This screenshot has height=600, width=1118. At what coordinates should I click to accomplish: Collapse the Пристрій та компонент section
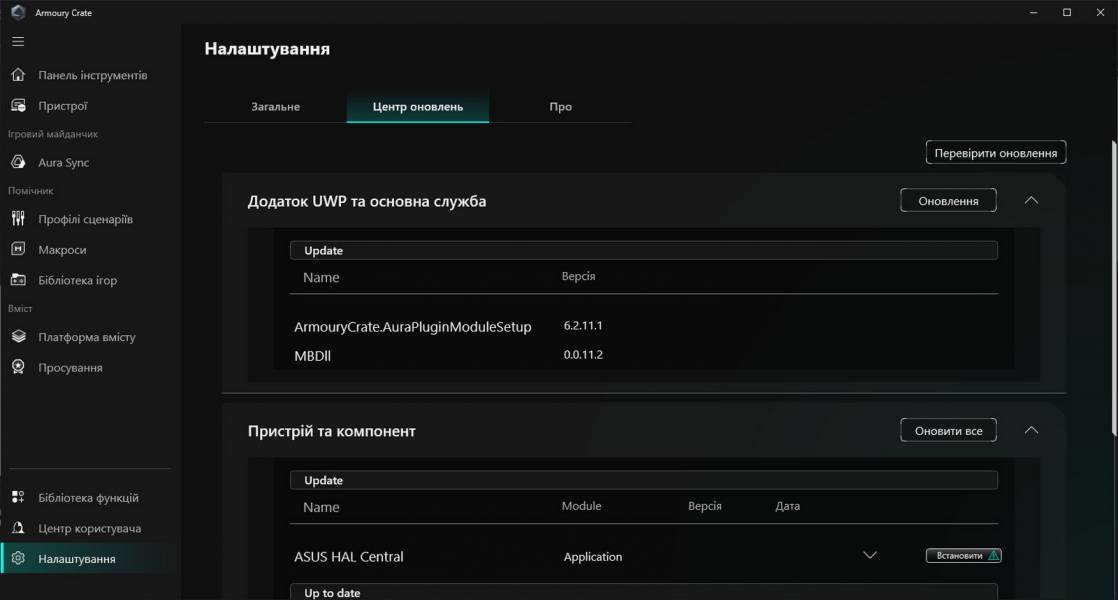click(1031, 431)
